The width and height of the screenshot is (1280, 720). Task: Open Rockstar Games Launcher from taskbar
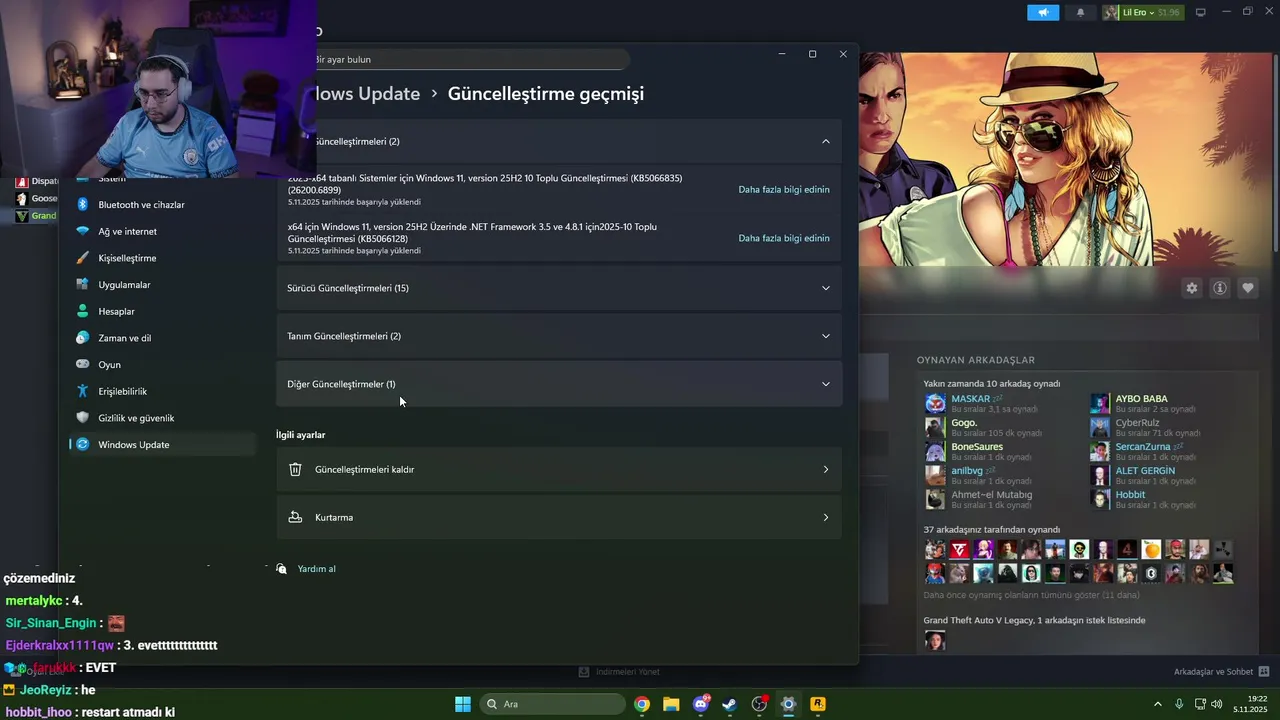tap(818, 704)
